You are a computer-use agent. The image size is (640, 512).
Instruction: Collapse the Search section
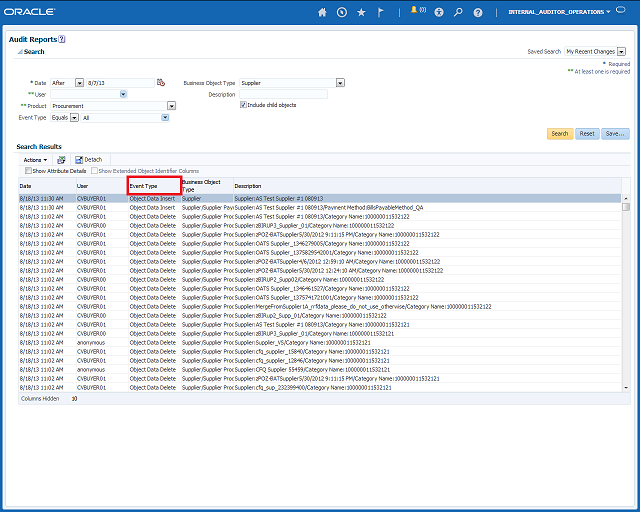(x=20, y=52)
